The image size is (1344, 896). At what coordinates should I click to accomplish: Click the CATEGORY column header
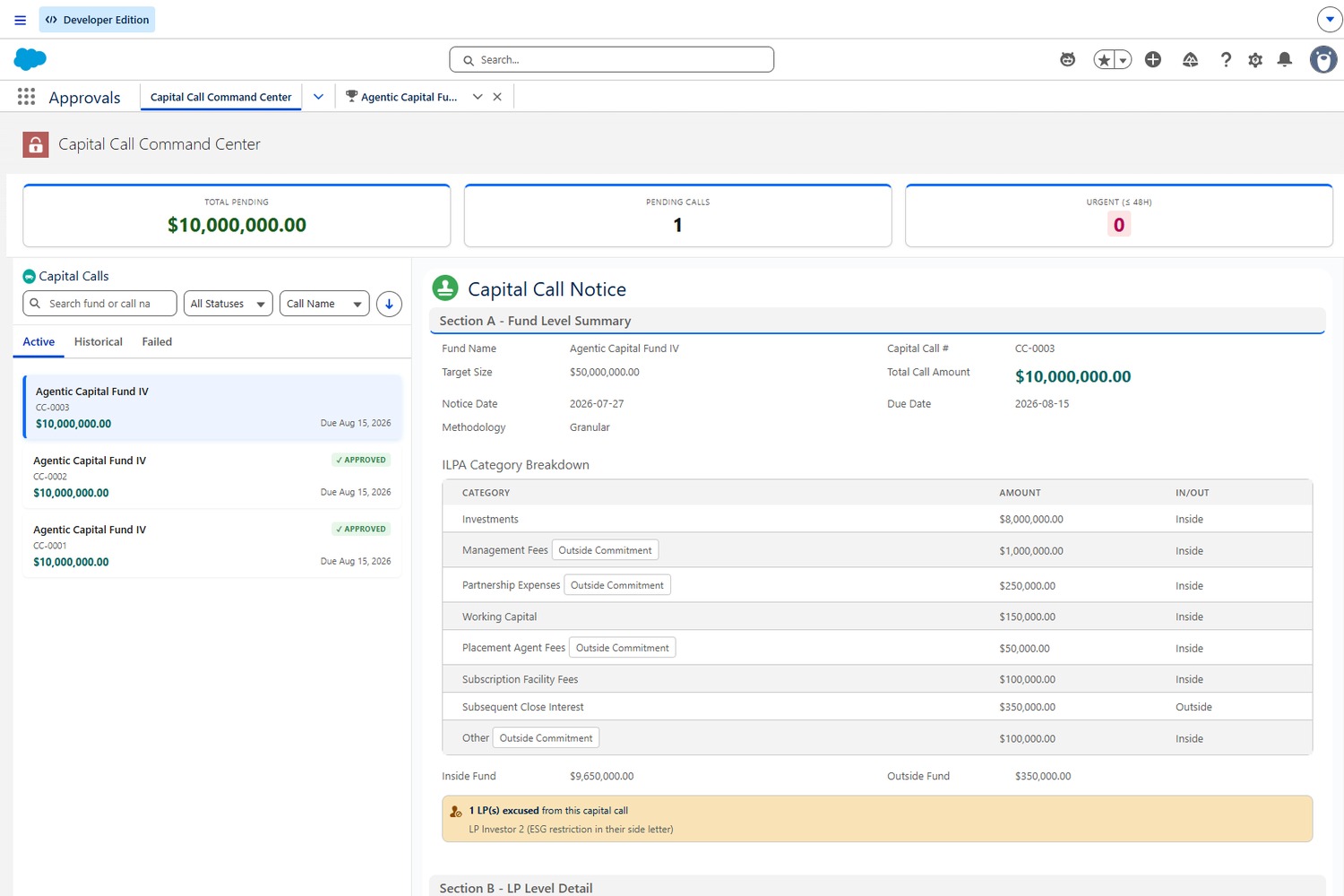[x=487, y=493]
